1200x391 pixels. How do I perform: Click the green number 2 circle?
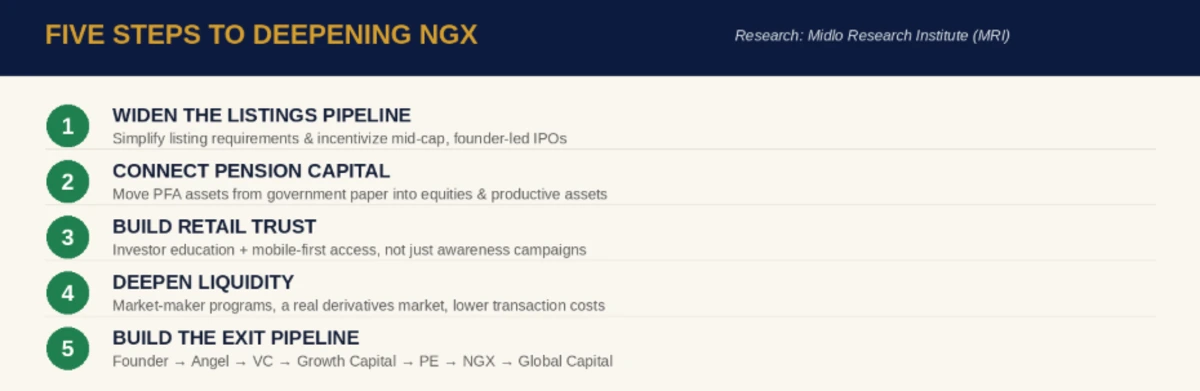pyautogui.click(x=68, y=182)
